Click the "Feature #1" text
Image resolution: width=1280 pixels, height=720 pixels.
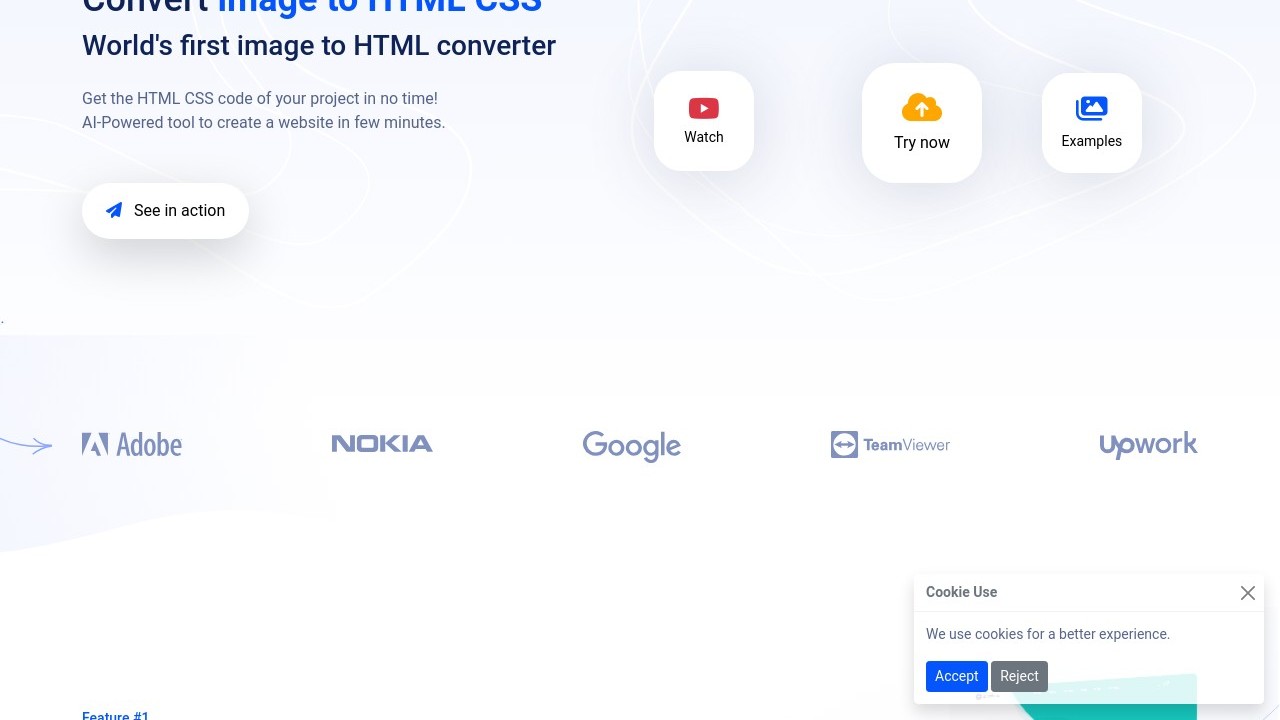pos(115,715)
